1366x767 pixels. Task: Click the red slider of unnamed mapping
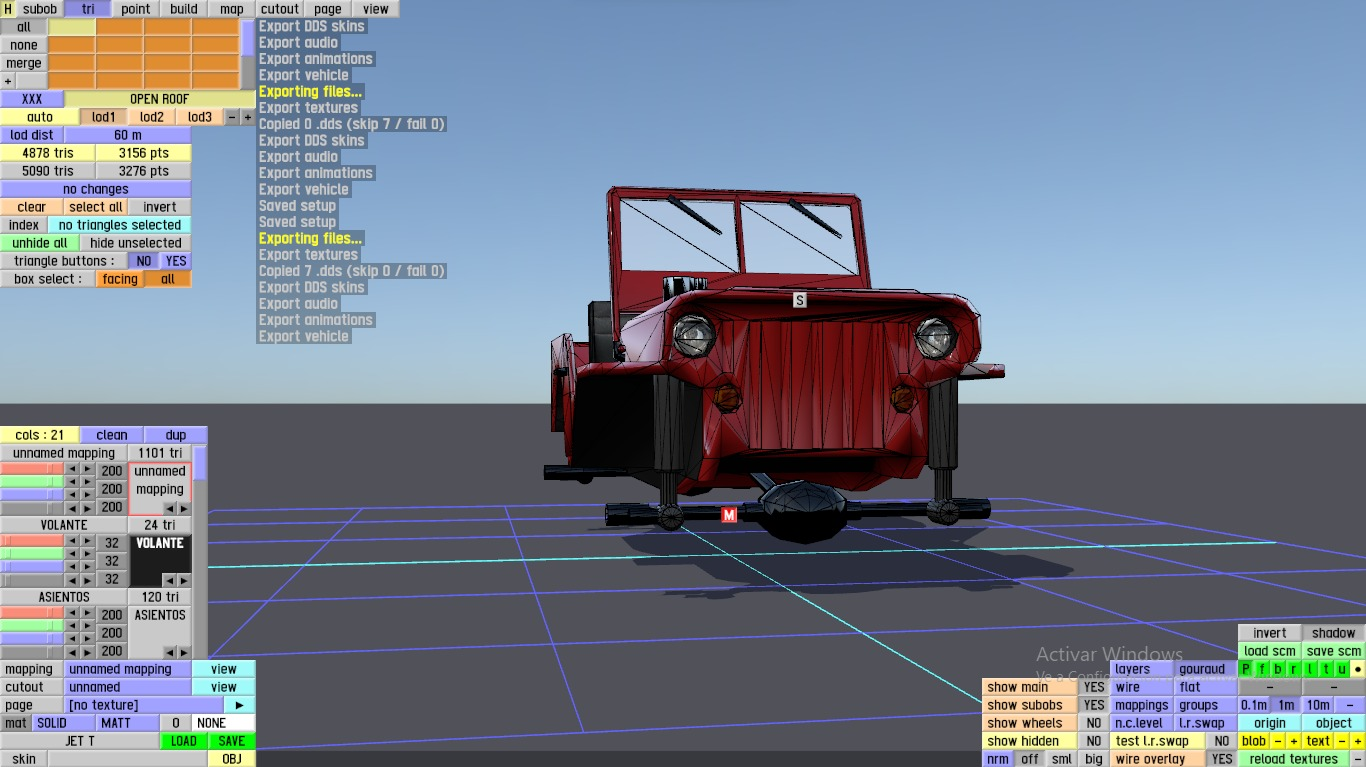coord(32,469)
